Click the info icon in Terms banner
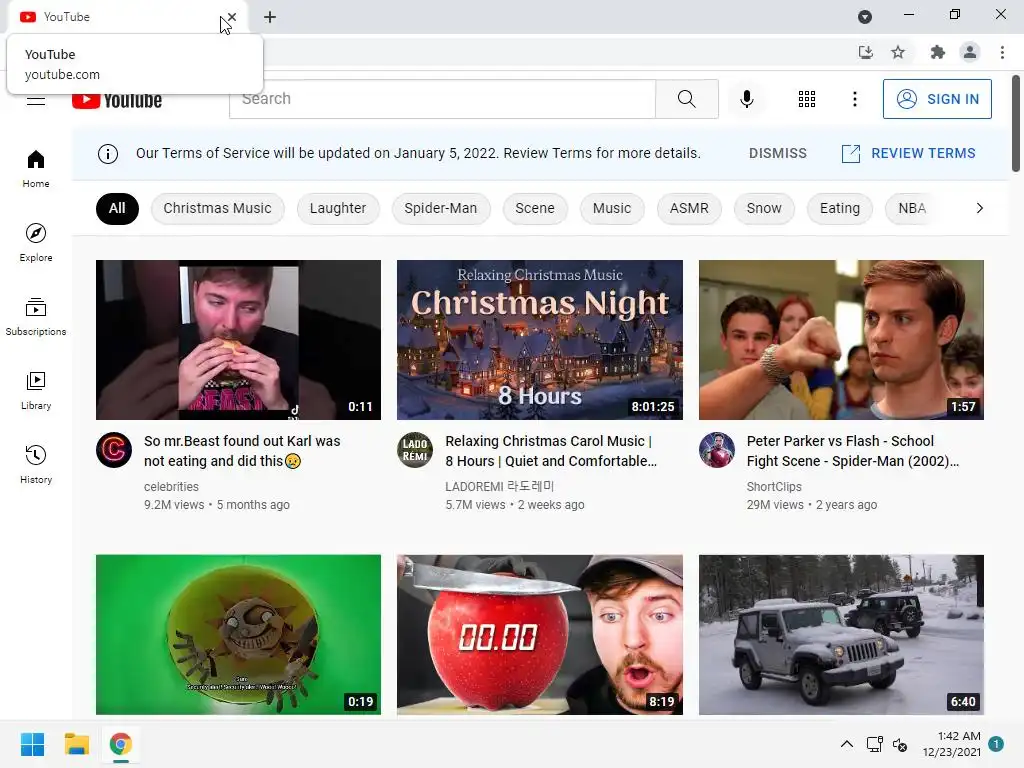The image size is (1024, 768). 108,153
